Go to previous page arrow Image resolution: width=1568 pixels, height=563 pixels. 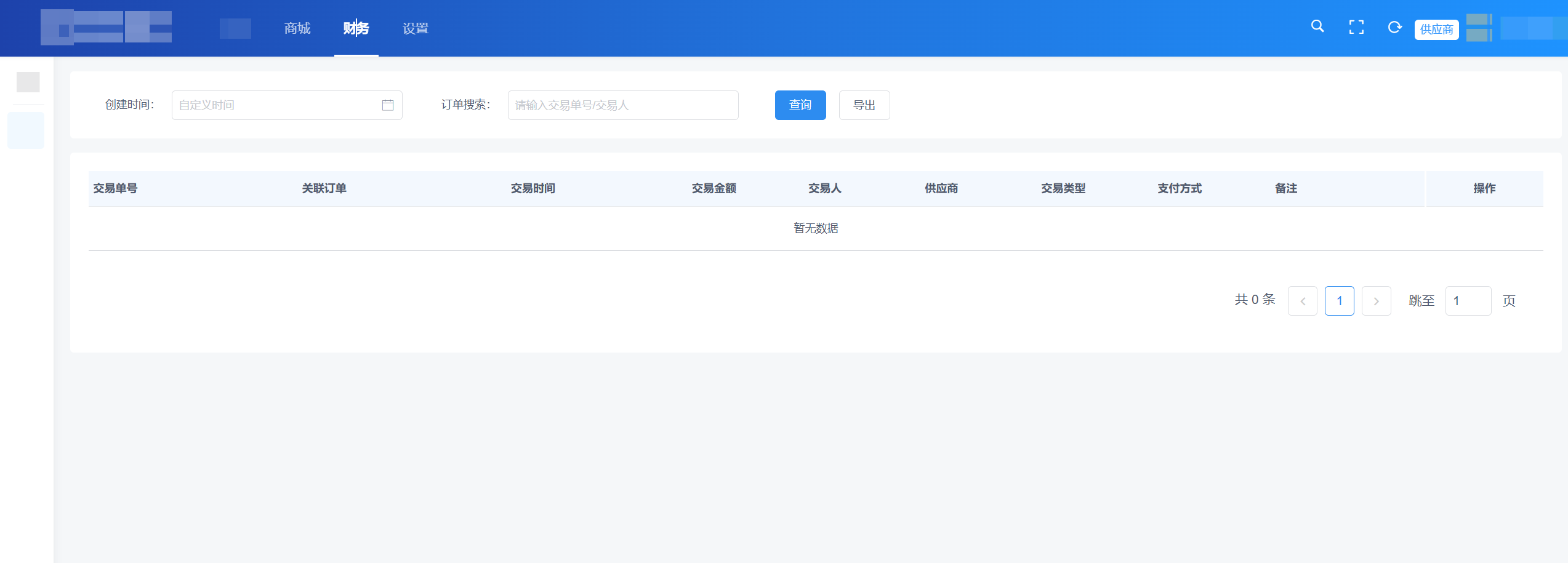coord(1302,301)
